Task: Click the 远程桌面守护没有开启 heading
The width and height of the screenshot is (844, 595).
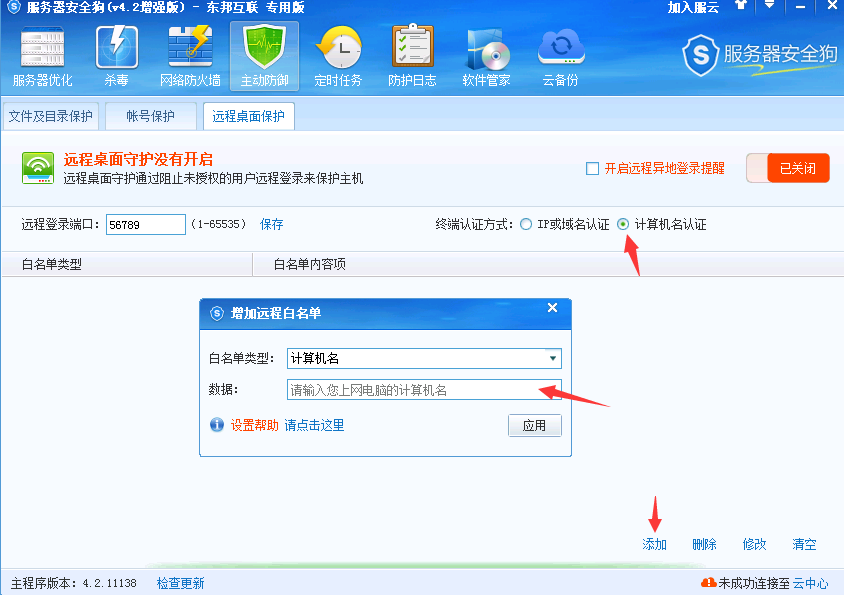Action: [138, 159]
